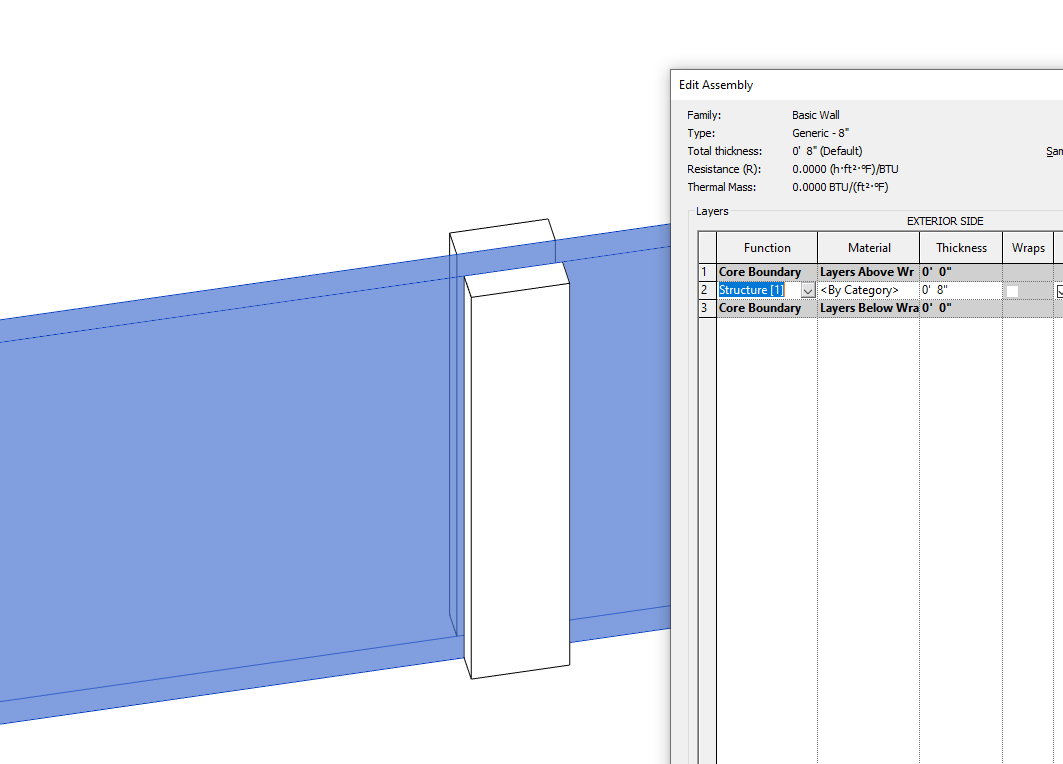
Task: Open the Structure [1] function dropdown arrow
Action: point(807,291)
